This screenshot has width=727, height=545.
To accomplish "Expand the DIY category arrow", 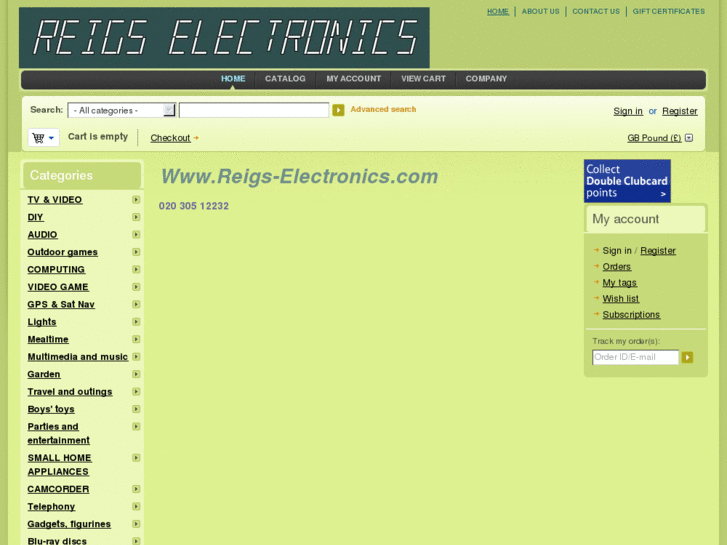I will tap(136, 217).
